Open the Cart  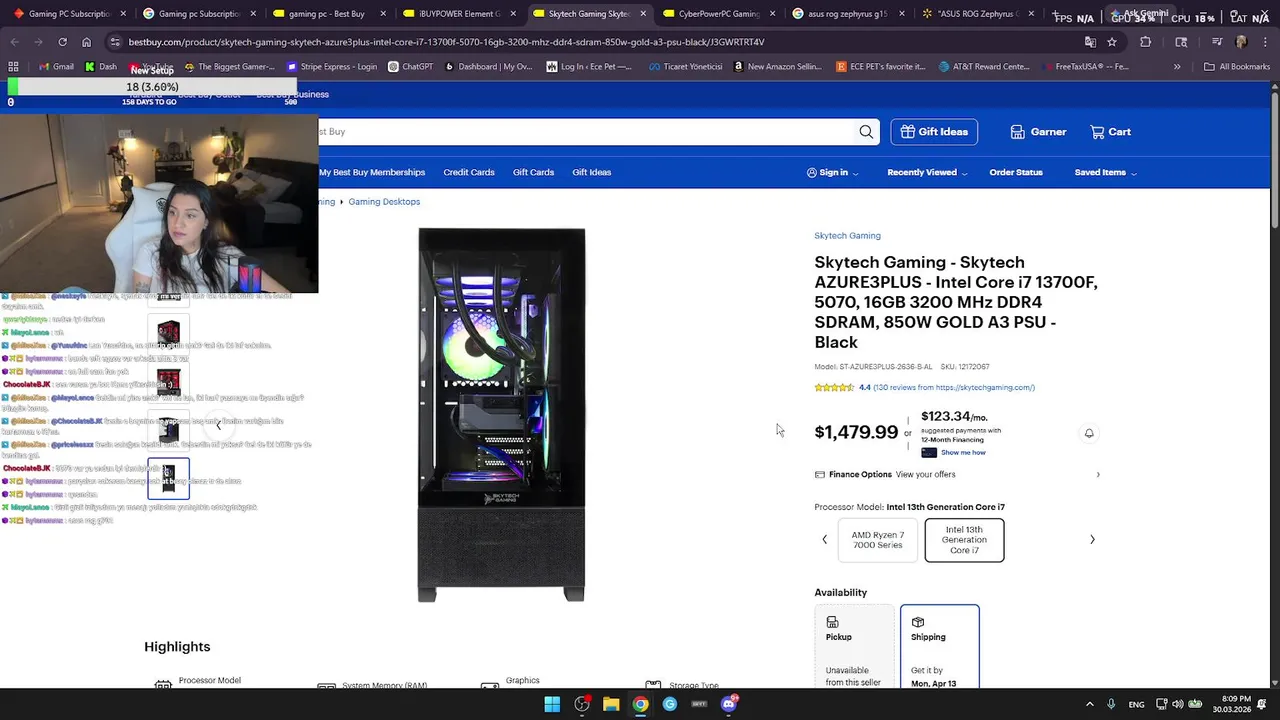tap(1110, 132)
